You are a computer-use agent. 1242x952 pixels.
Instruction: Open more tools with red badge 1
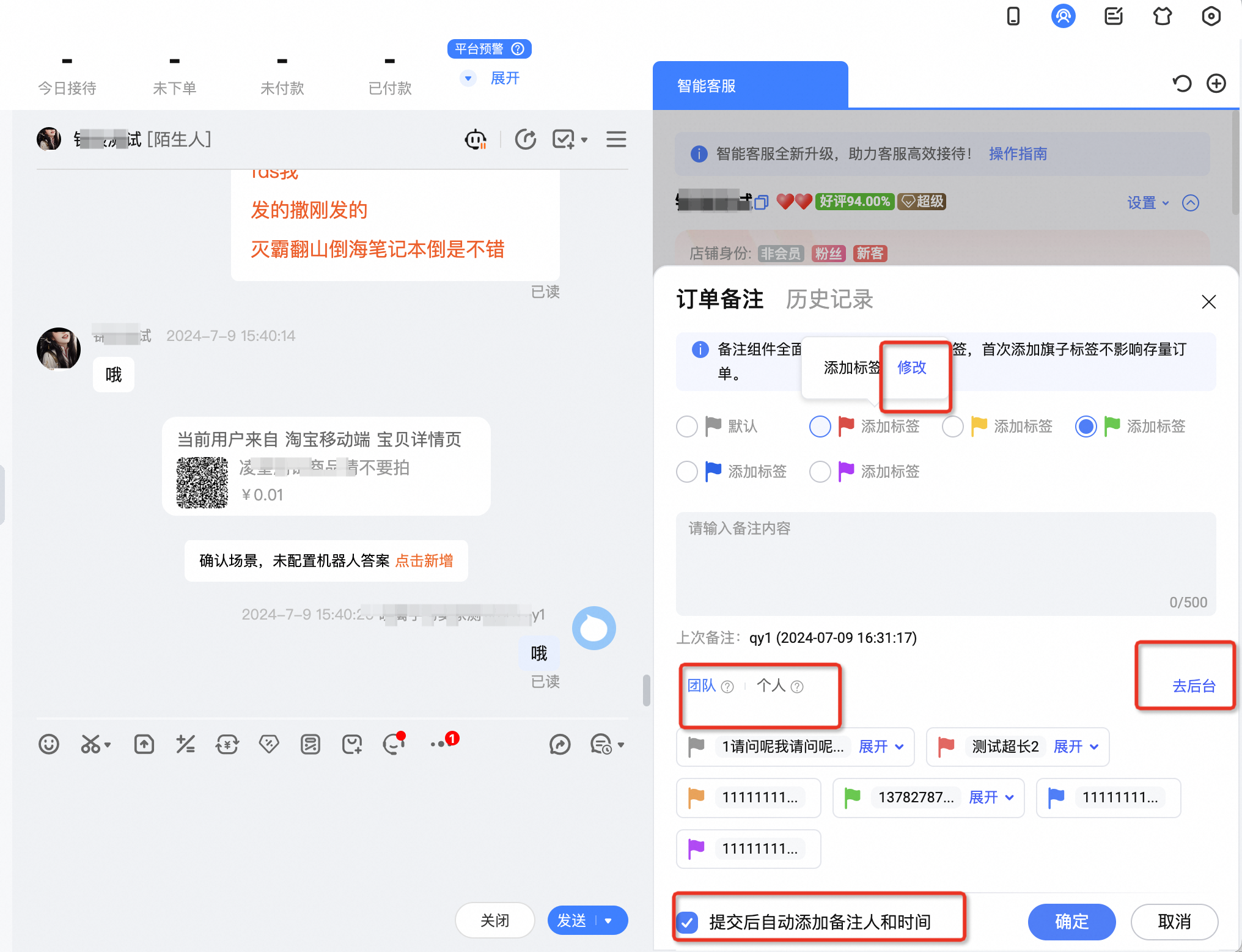coord(443,741)
